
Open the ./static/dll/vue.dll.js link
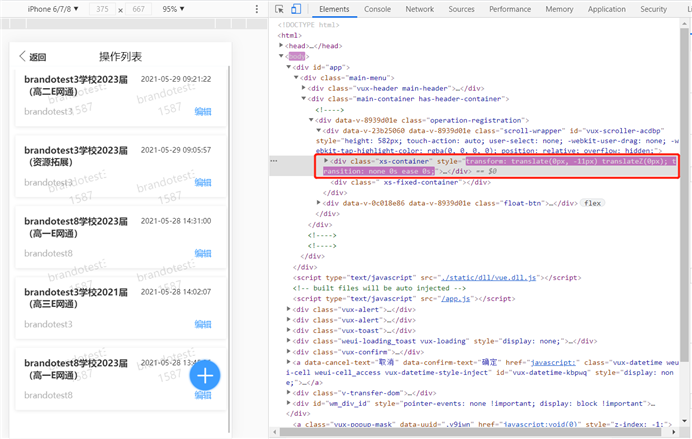(x=489, y=278)
